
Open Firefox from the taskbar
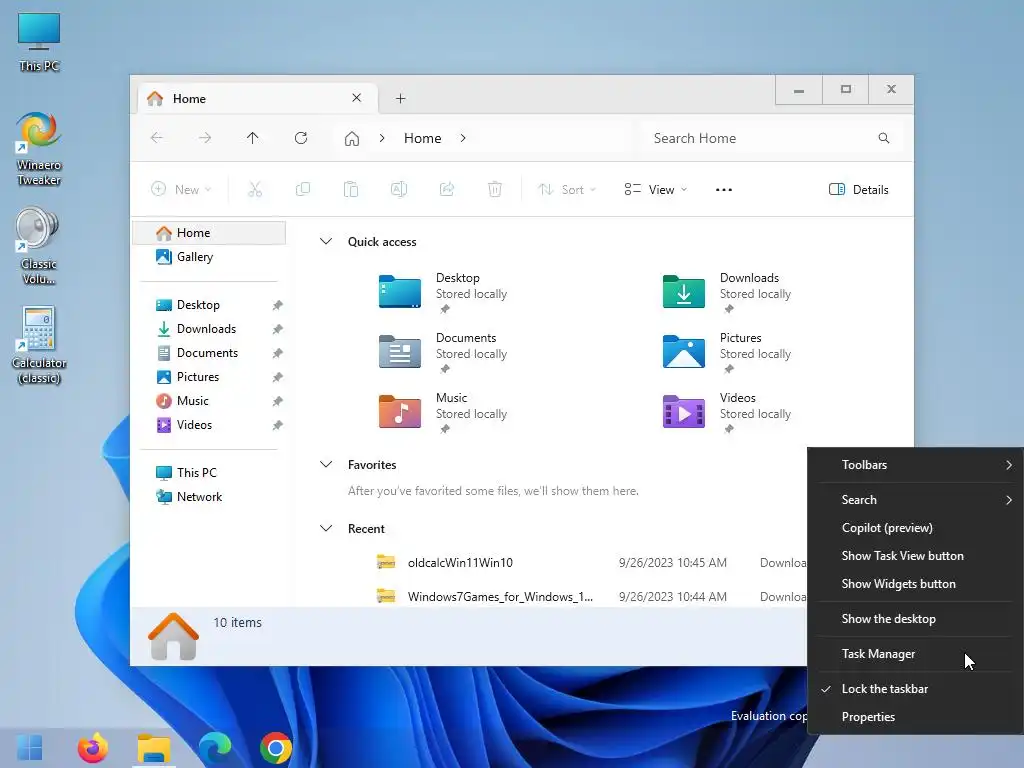93,748
